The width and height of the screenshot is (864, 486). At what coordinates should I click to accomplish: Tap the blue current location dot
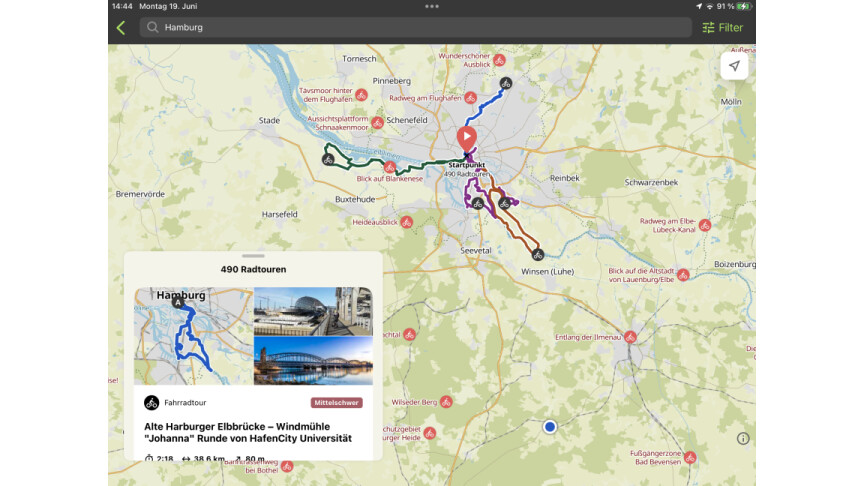(x=549, y=427)
